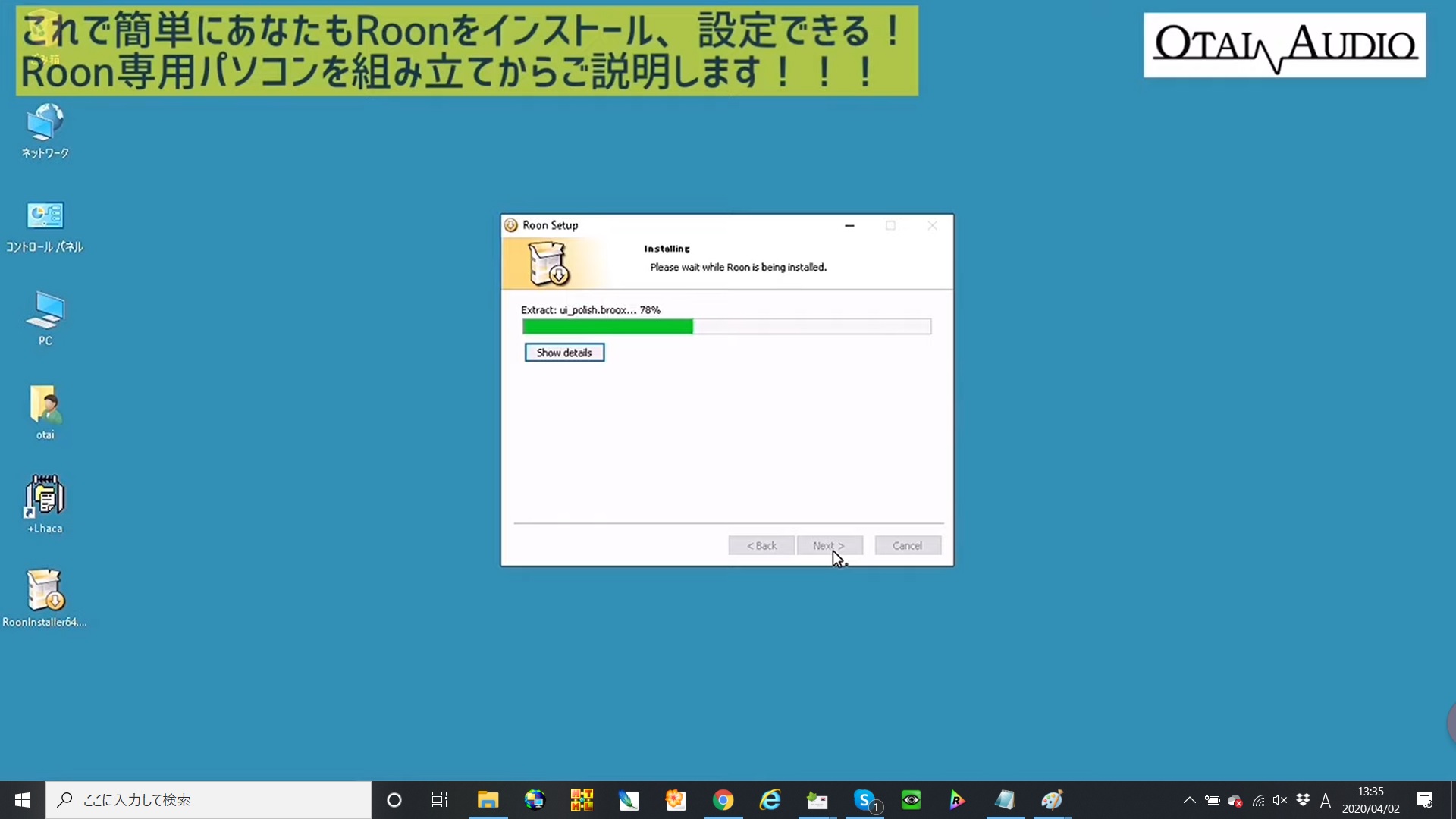Image resolution: width=1456 pixels, height=819 pixels.
Task: Minimize the Roon Setup window
Action: tap(849, 225)
